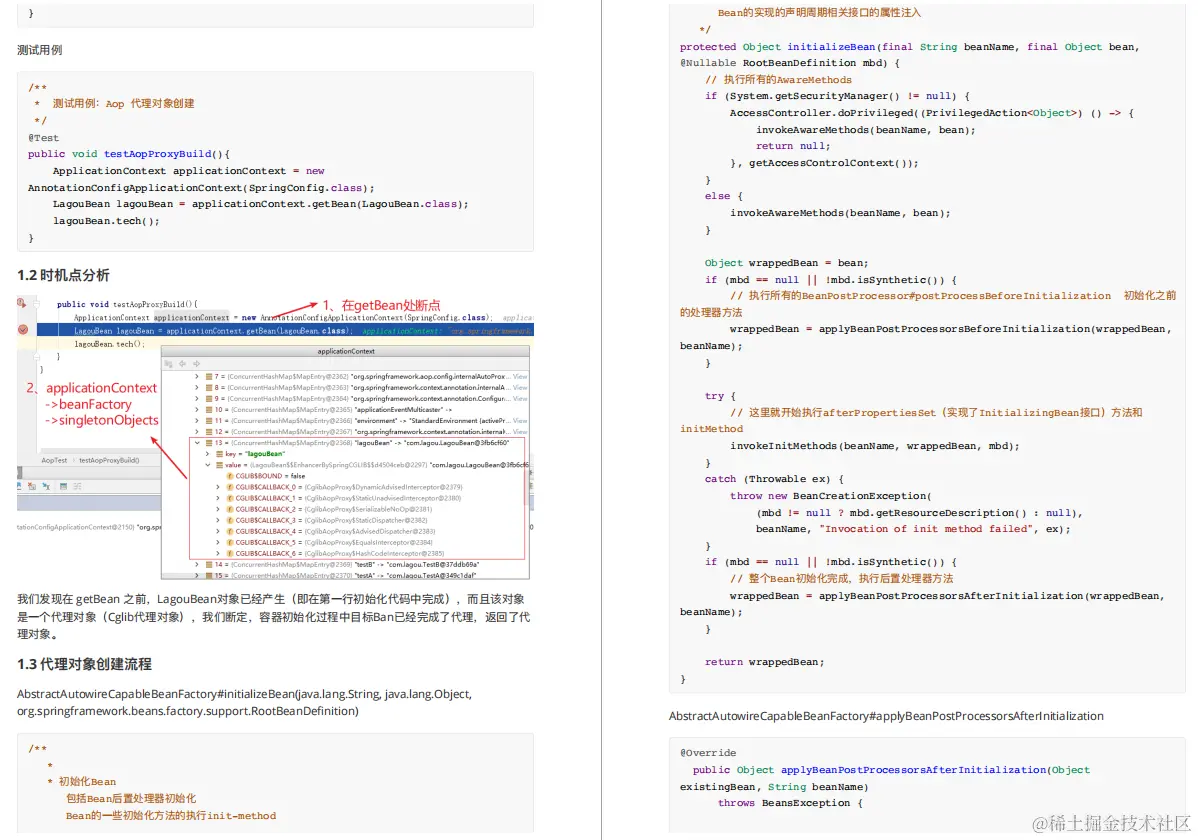Click "Object wrappedBean = bean;" line

tap(786, 263)
